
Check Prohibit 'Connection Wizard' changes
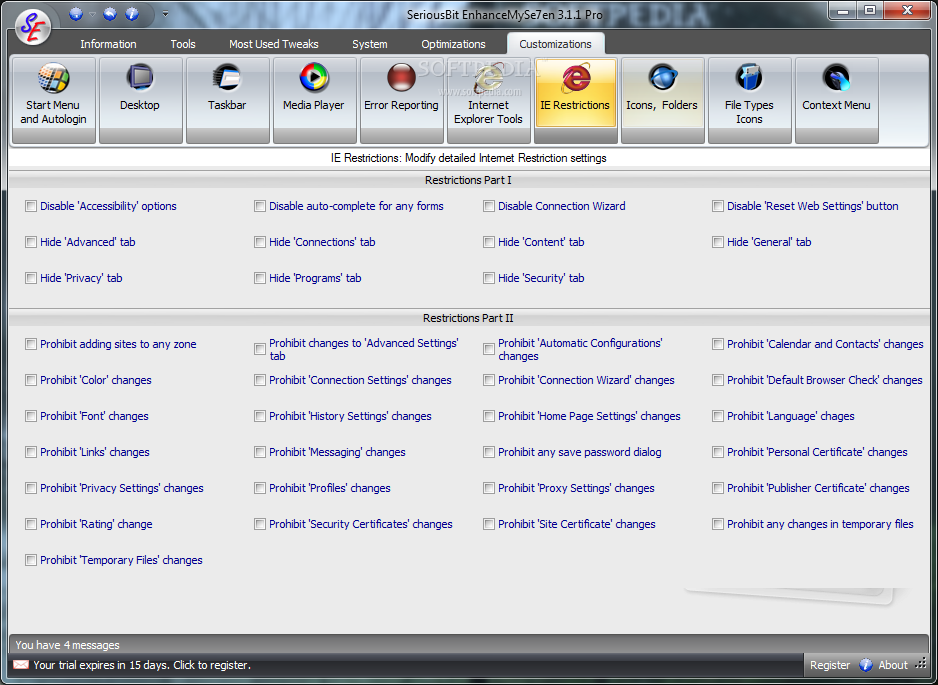pyautogui.click(x=489, y=380)
